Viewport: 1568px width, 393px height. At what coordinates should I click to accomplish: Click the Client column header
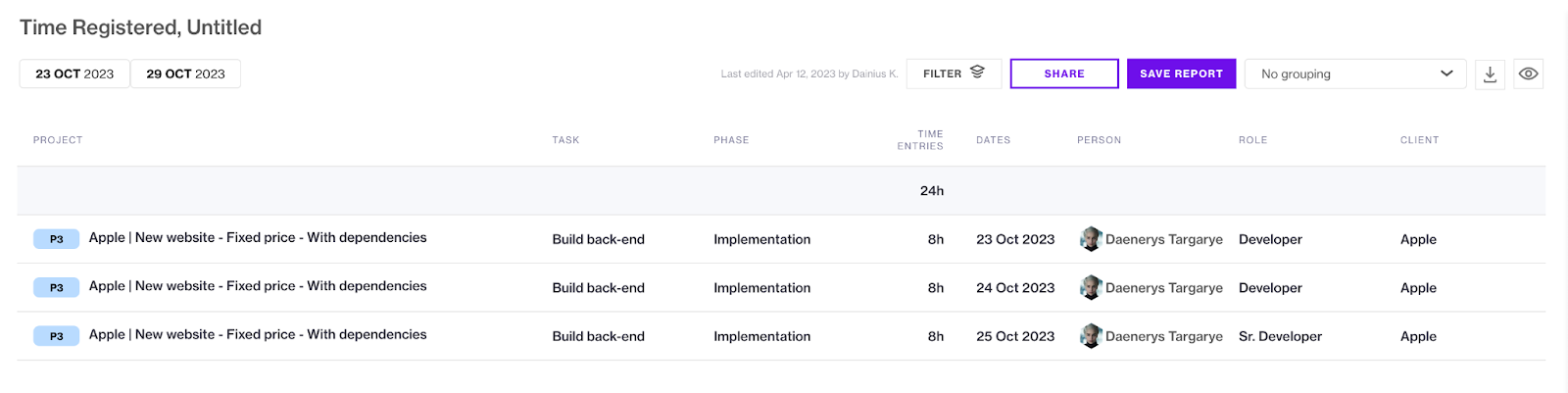pos(1419,140)
